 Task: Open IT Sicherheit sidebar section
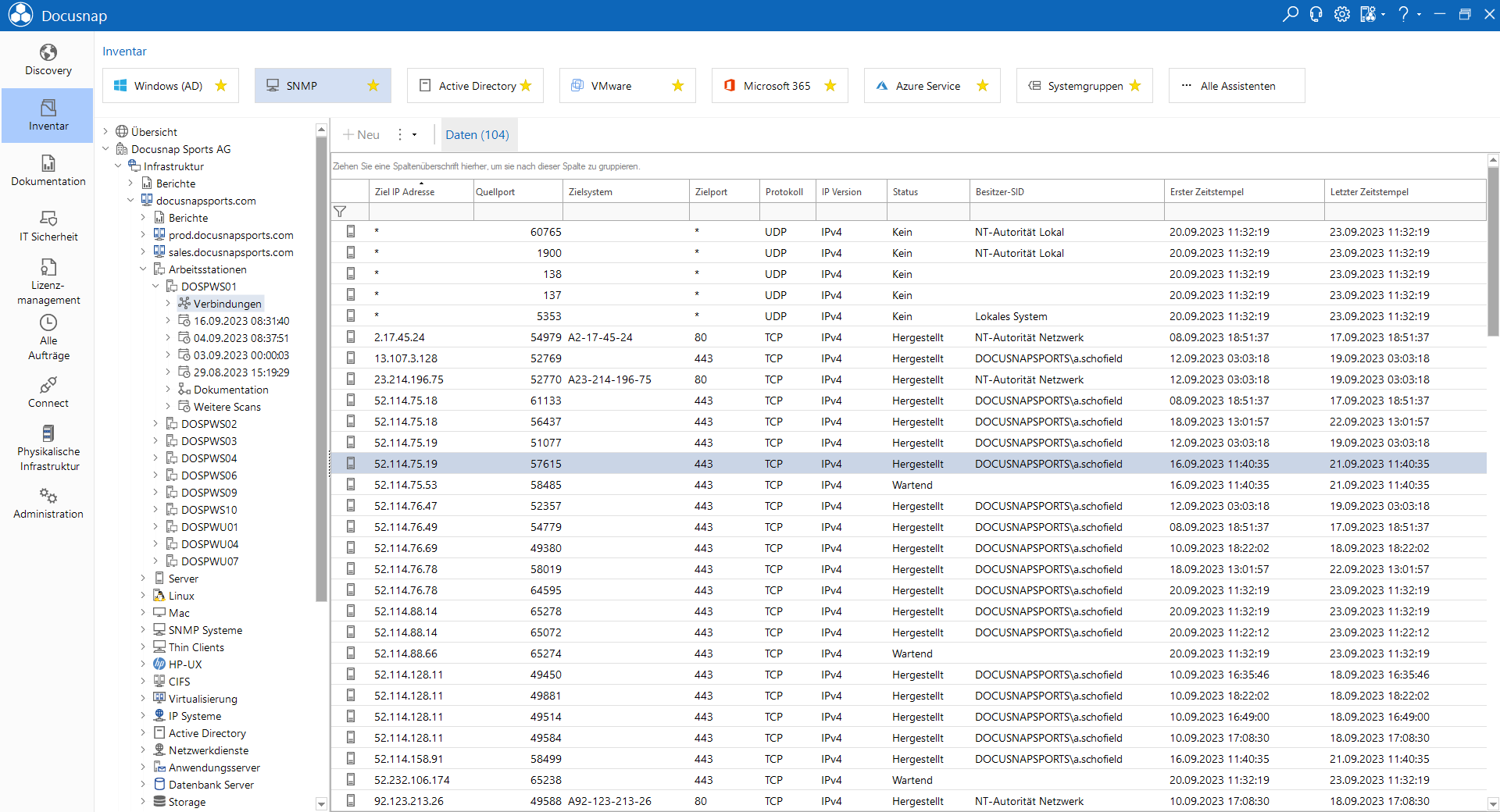(48, 226)
